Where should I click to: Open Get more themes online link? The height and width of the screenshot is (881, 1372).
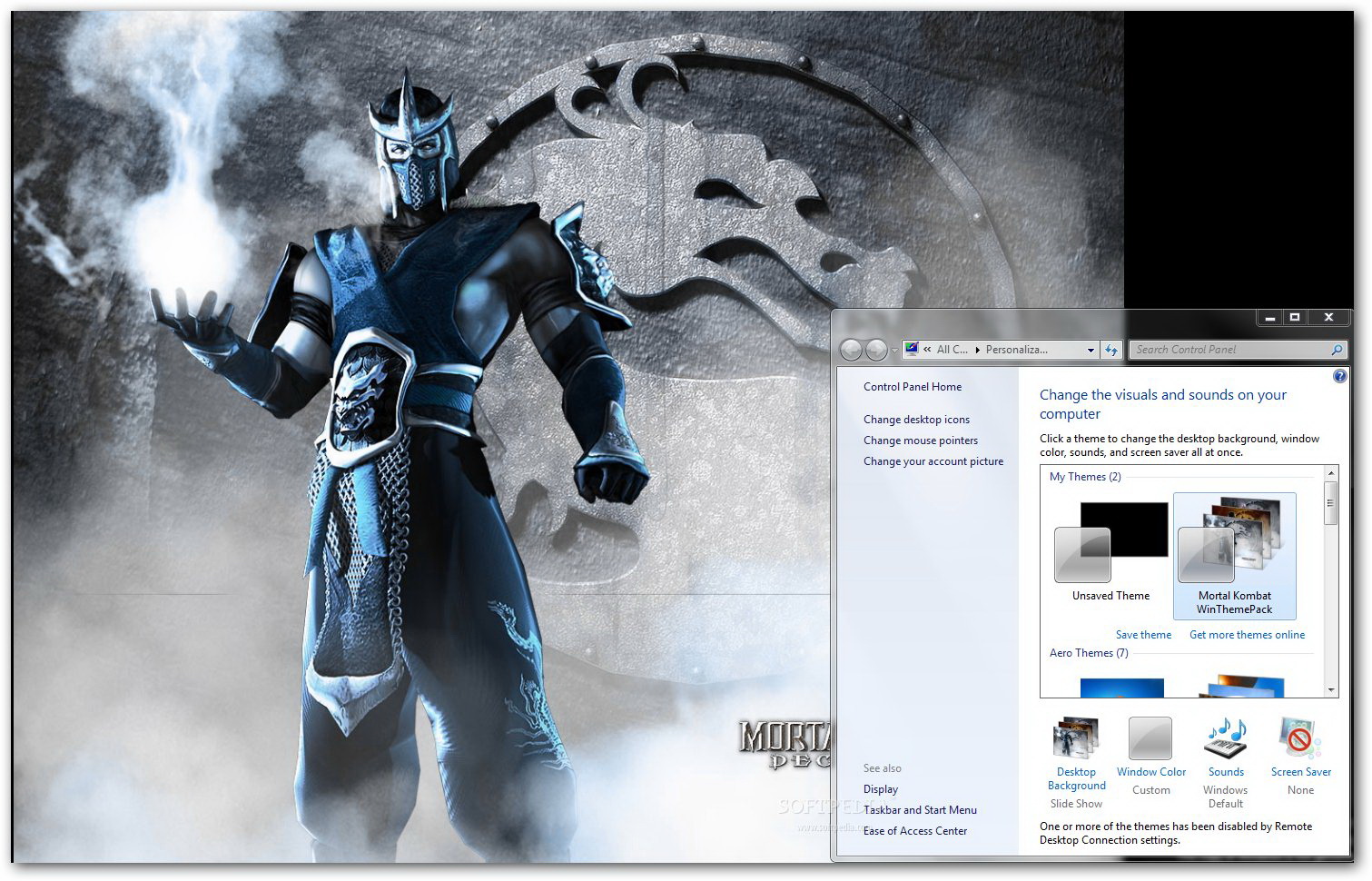(x=1247, y=635)
